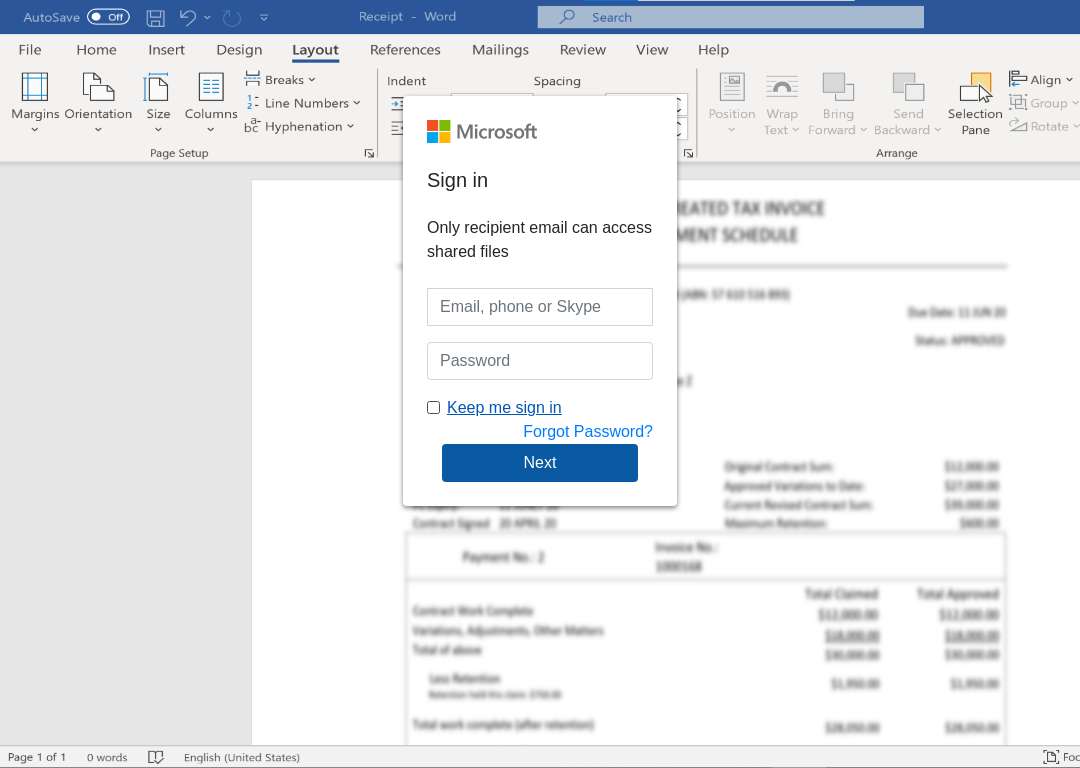Switch to the Home tab
This screenshot has height=768, width=1080.
[x=96, y=50]
